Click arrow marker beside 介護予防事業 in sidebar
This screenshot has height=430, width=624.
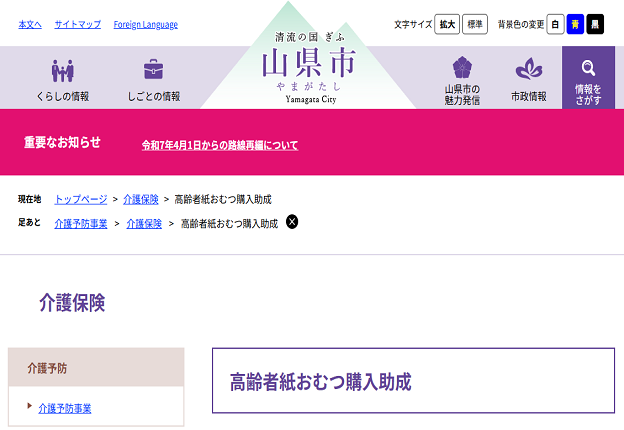30,407
